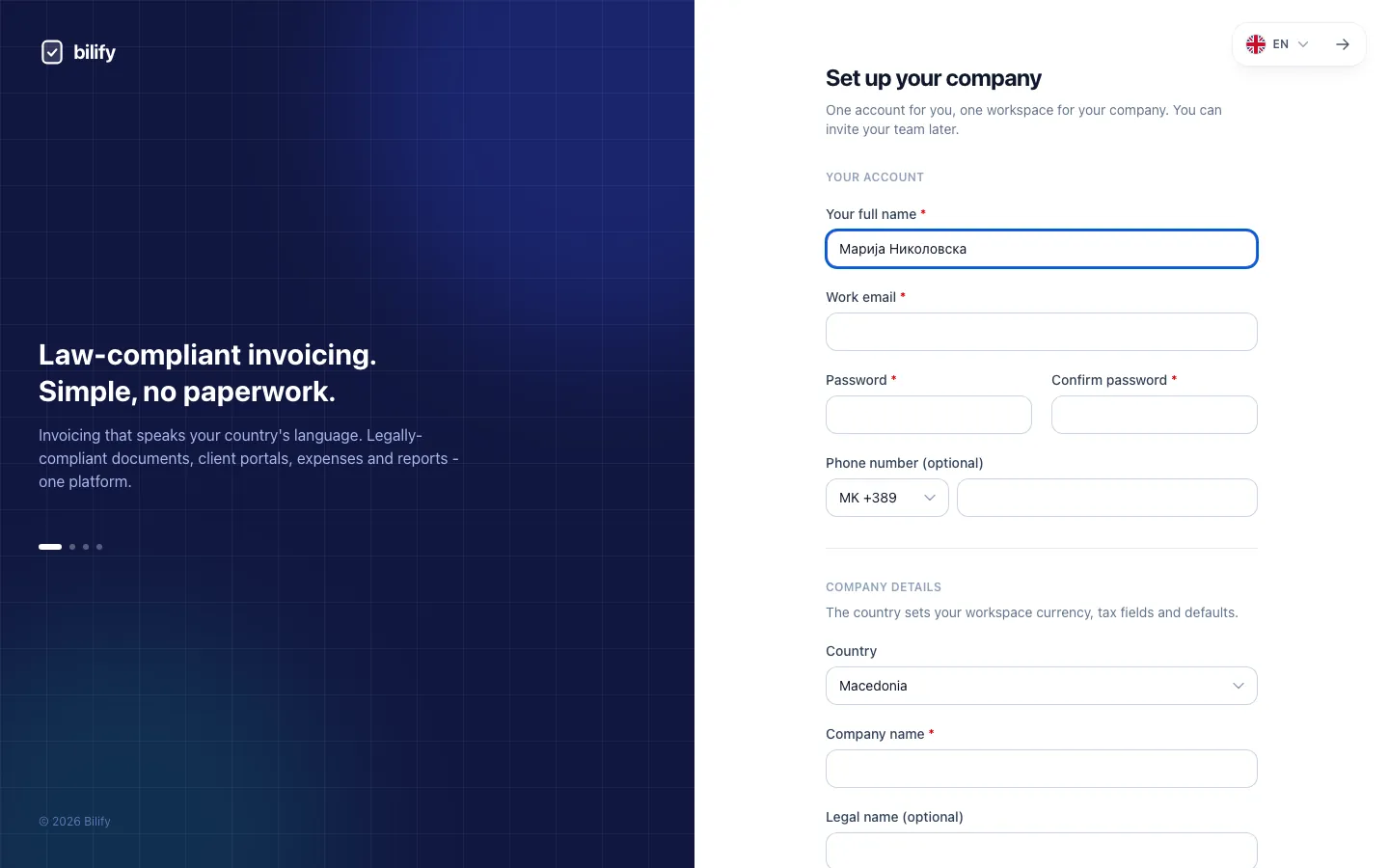Open the MK +389 country code dropdown
Image resolution: width=1389 pixels, height=868 pixels.
[x=887, y=498]
